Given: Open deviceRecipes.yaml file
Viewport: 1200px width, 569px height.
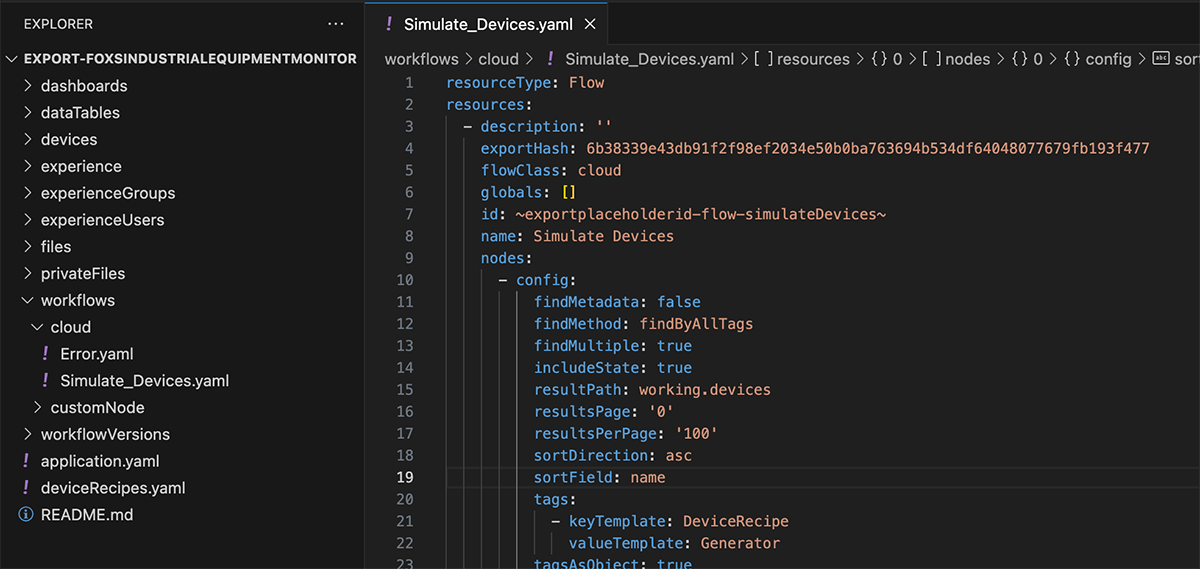Looking at the screenshot, I should pos(113,488).
